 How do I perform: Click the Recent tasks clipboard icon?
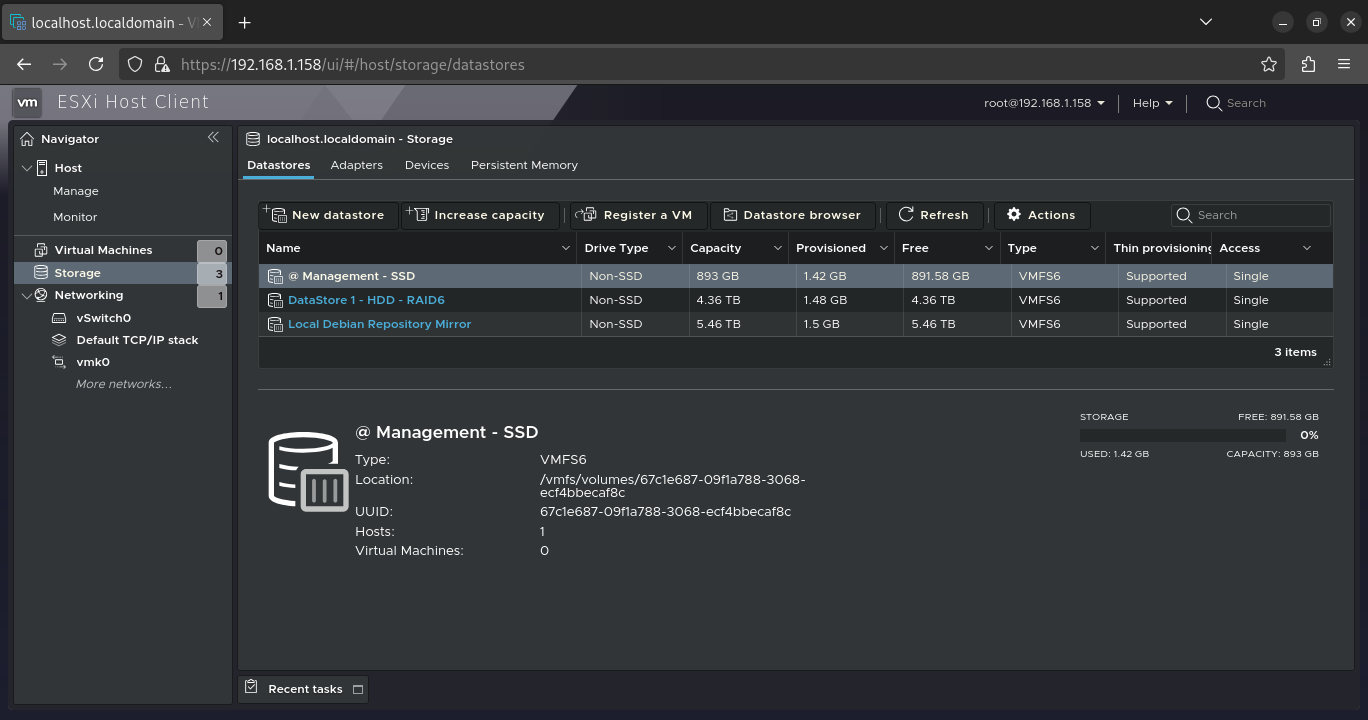[252, 688]
